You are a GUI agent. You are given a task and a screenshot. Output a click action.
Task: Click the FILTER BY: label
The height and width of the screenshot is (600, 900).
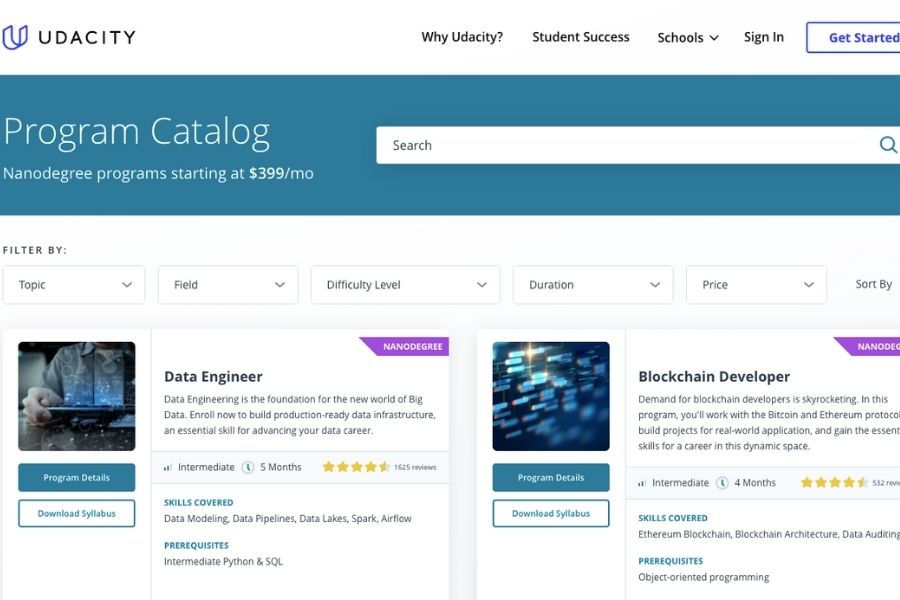[x=34, y=250]
